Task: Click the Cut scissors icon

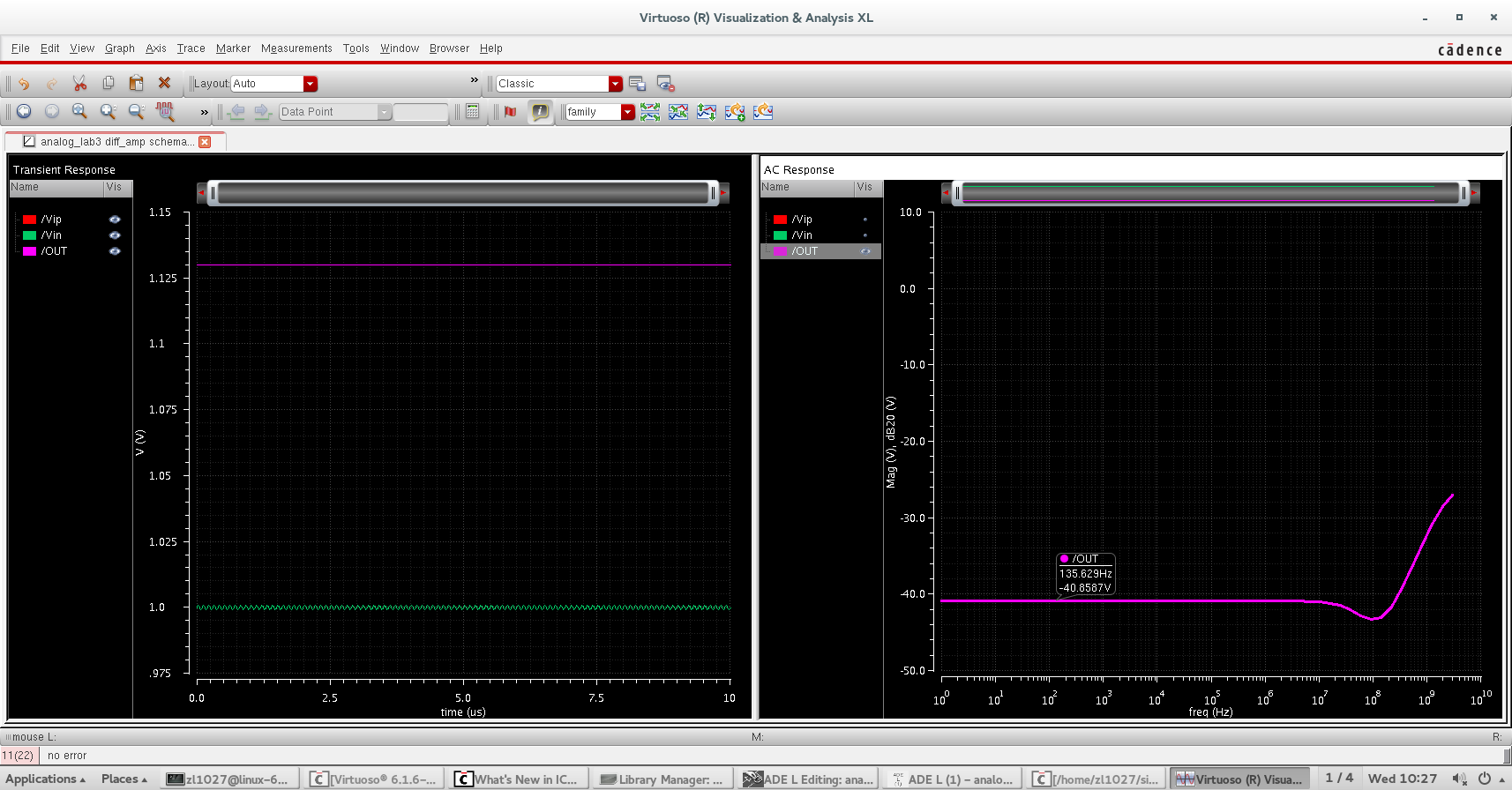Action: (80, 84)
